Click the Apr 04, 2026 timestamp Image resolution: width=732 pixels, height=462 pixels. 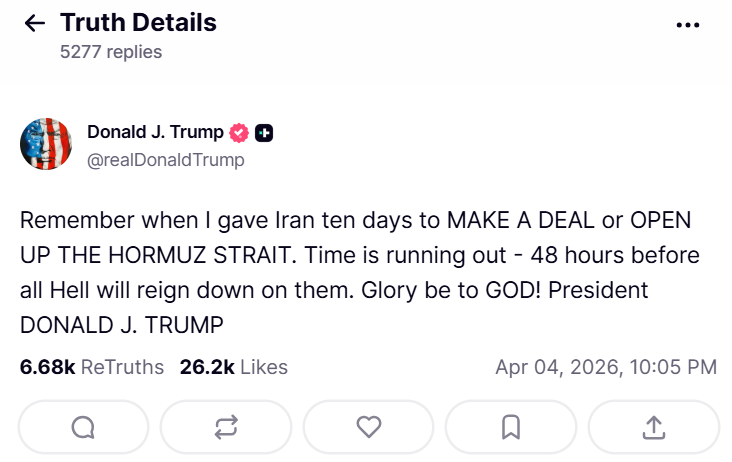pyautogui.click(x=606, y=367)
